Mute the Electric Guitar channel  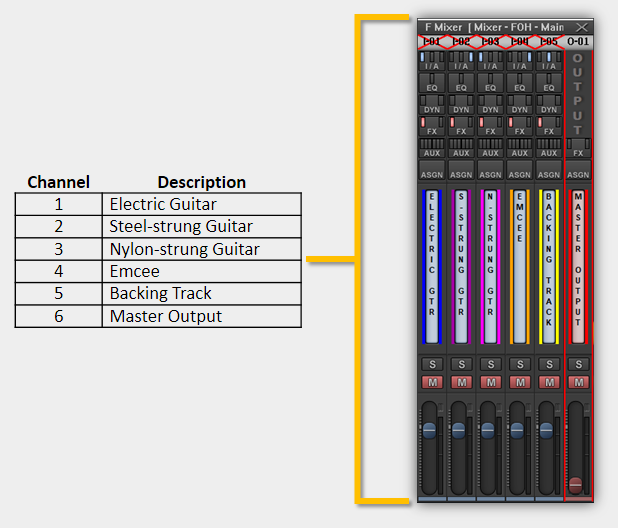(x=432, y=382)
